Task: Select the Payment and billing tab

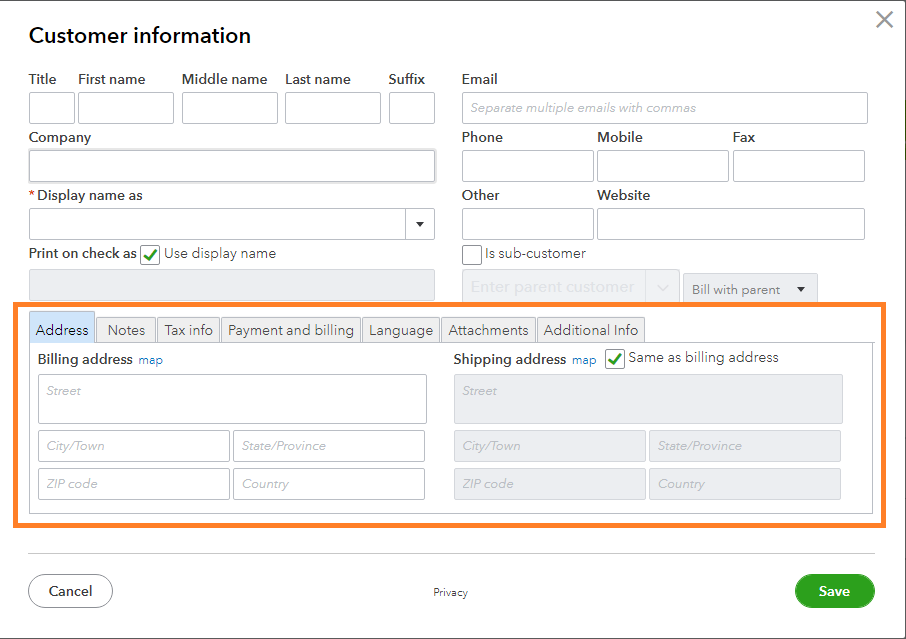Action: 291,330
